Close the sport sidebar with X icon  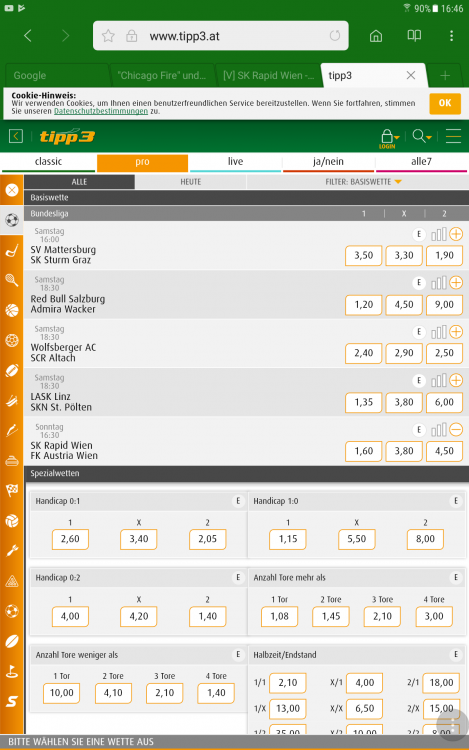[x=12, y=190]
